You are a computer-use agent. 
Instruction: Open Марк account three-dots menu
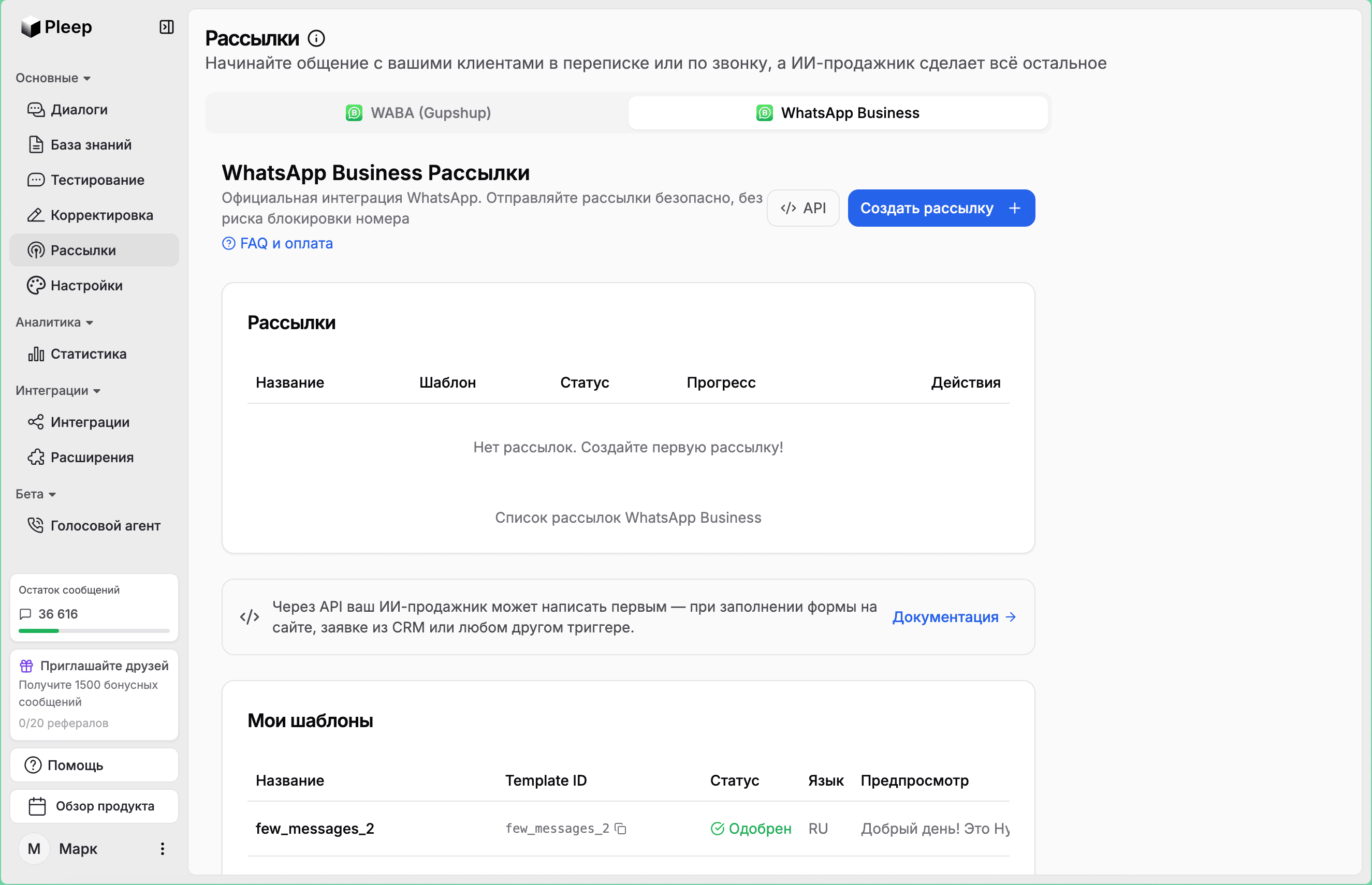163,849
